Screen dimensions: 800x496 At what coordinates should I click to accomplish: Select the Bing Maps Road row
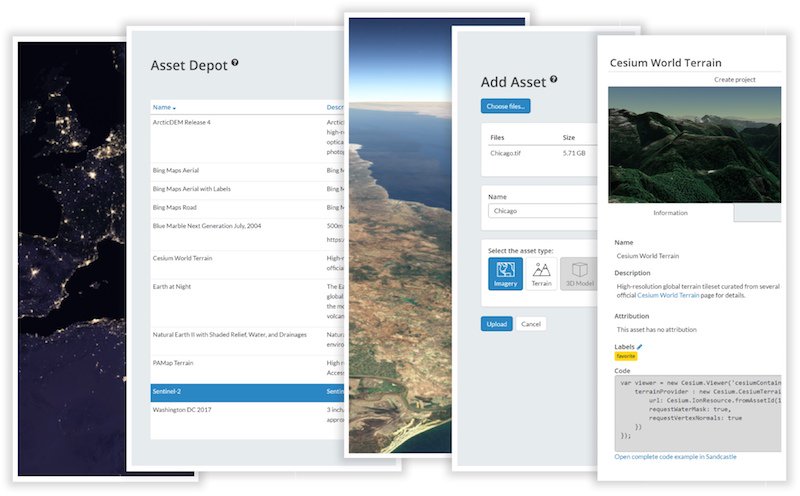[x=247, y=207]
